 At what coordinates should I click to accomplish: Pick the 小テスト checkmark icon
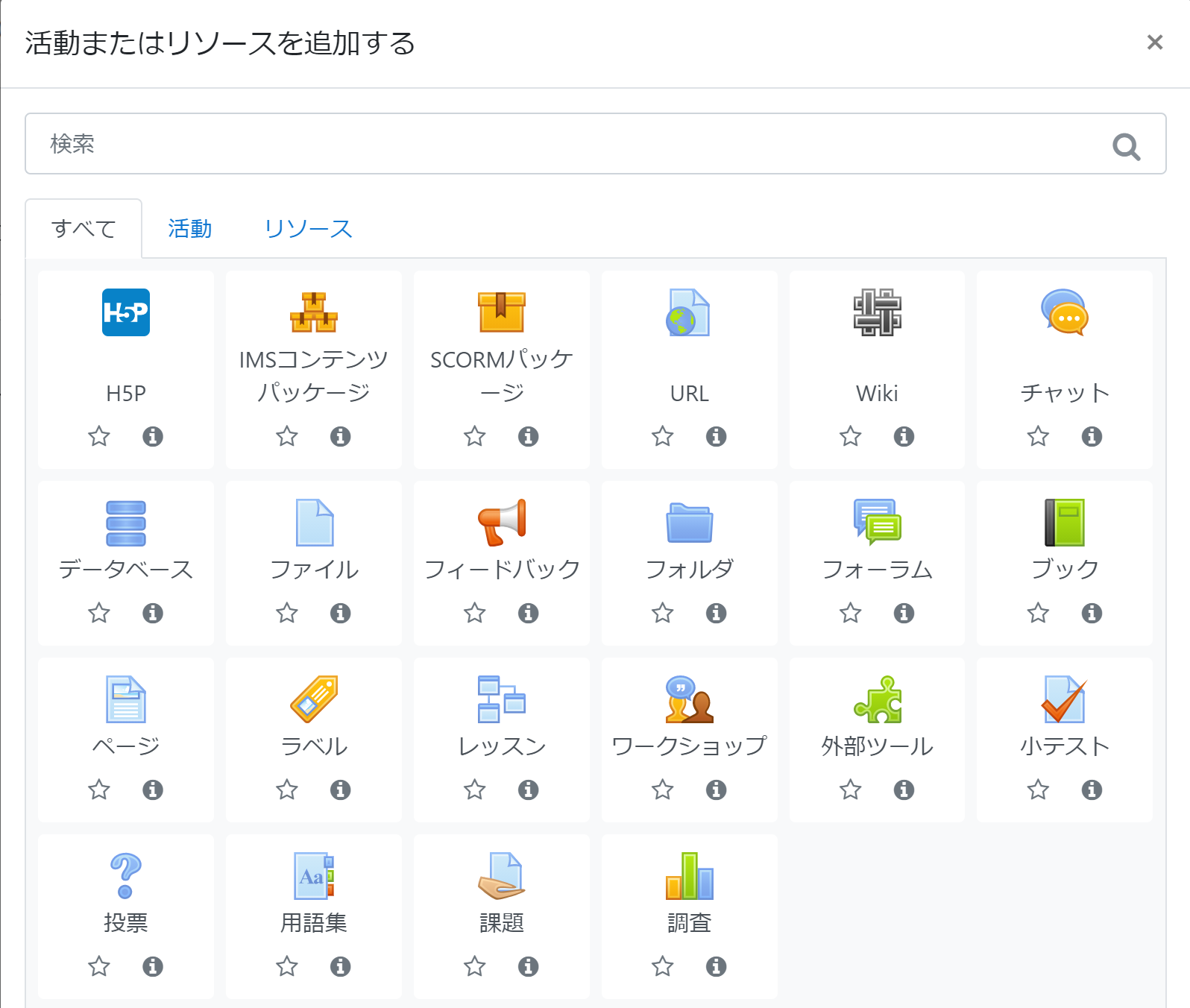[x=1064, y=699]
